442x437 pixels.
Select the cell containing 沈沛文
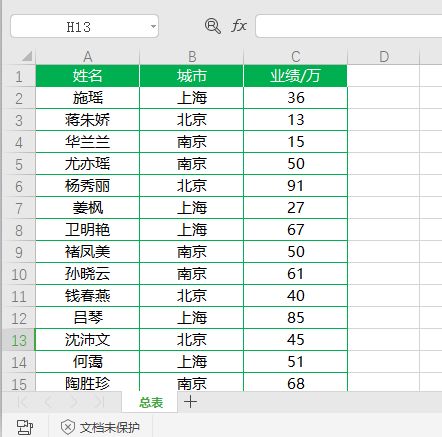[88, 340]
